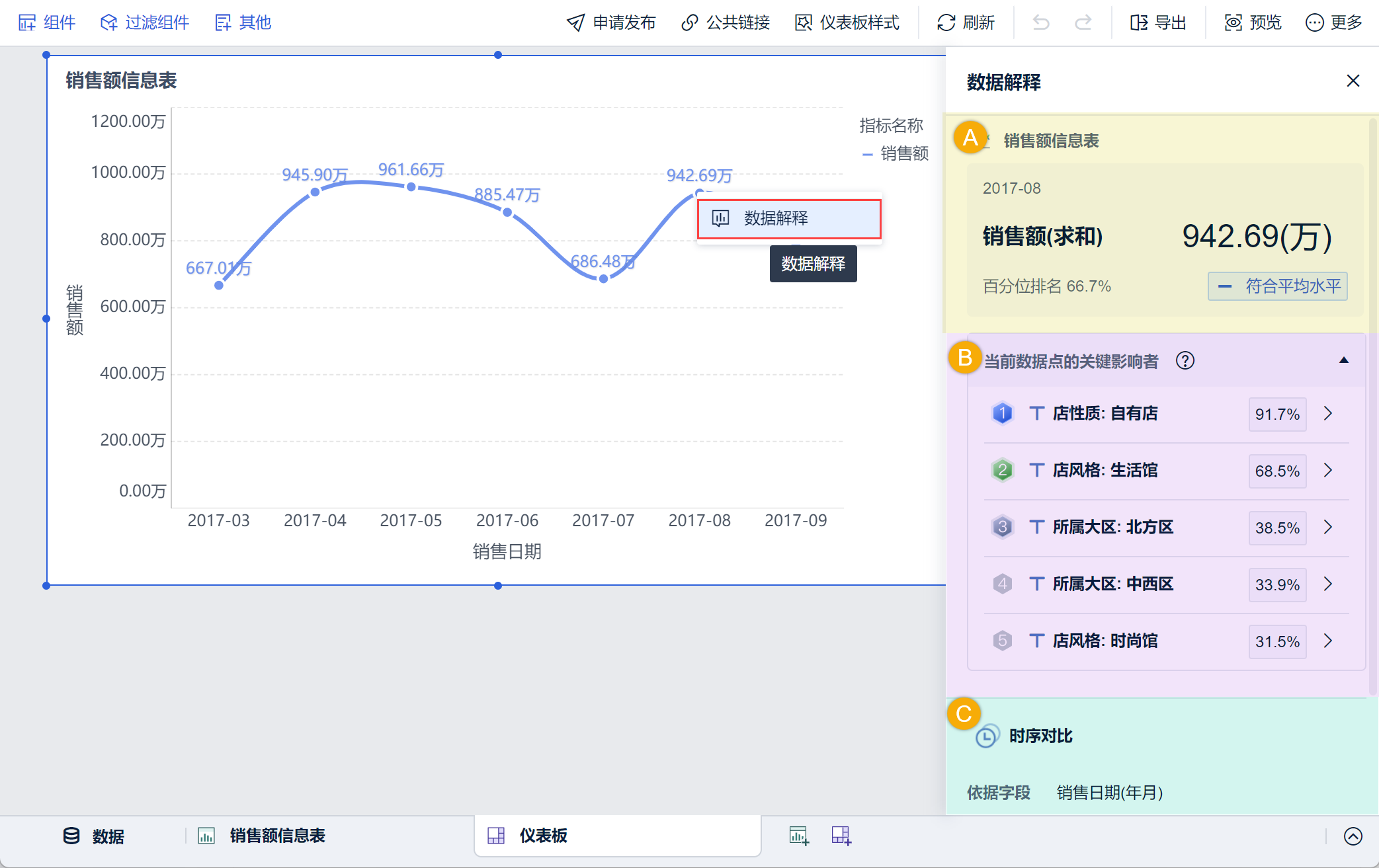1379x868 pixels.
Task: Open the more (更多) options menu
Action: click(x=1333, y=22)
